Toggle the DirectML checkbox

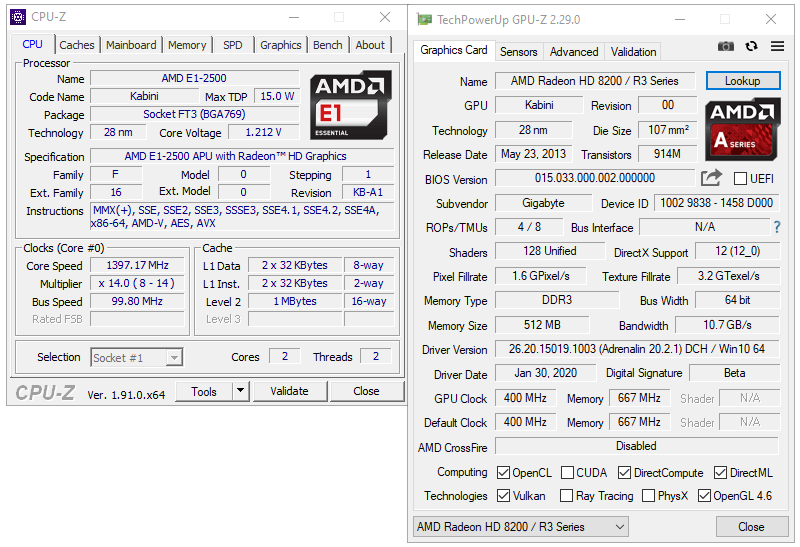720,473
